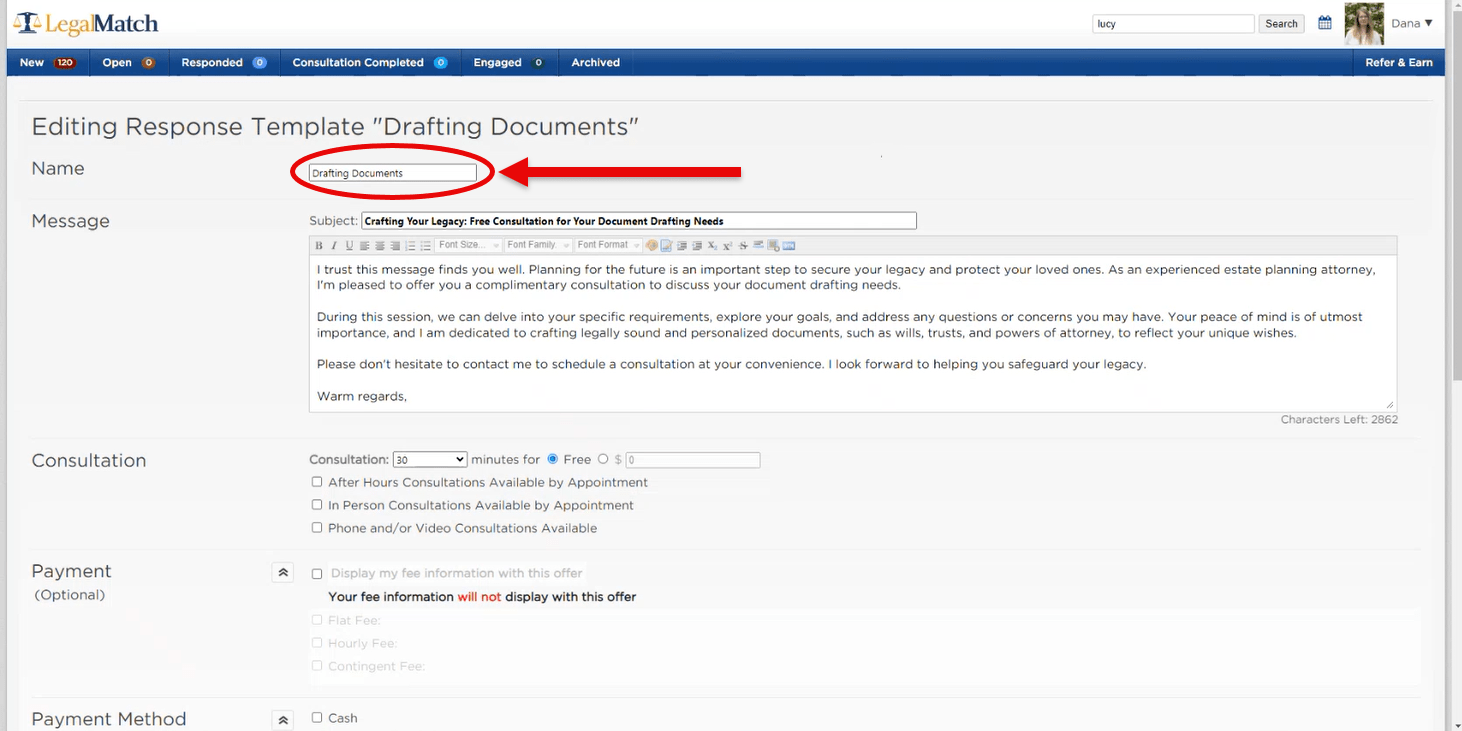Collapse the Payment section

[x=283, y=573]
